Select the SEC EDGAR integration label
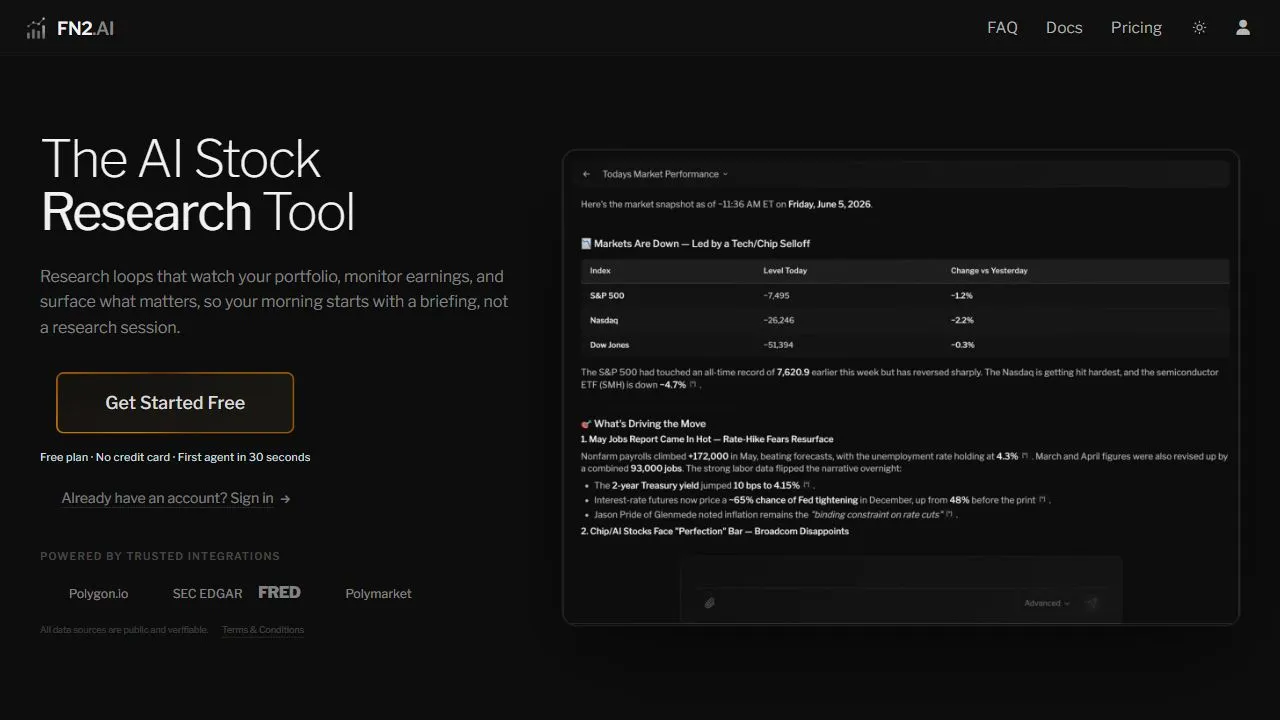 207,593
